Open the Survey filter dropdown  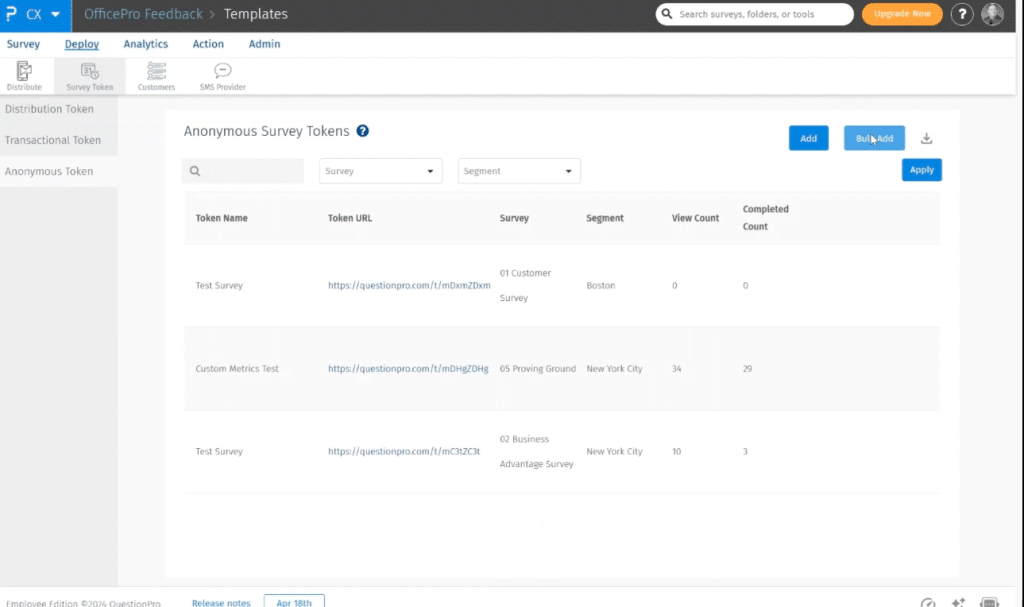[x=380, y=170]
